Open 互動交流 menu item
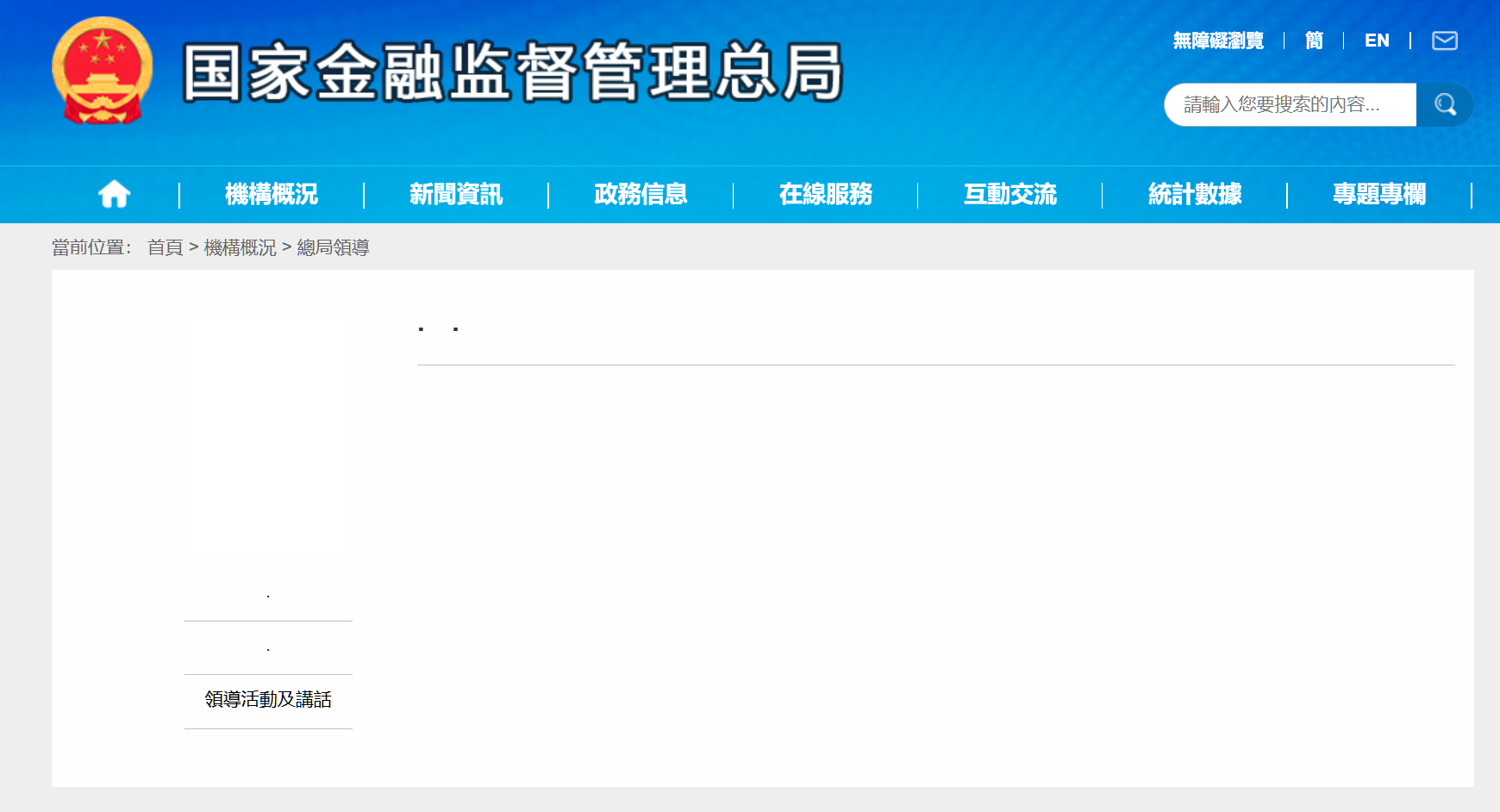The width and height of the screenshot is (1500, 812). pos(1009,194)
